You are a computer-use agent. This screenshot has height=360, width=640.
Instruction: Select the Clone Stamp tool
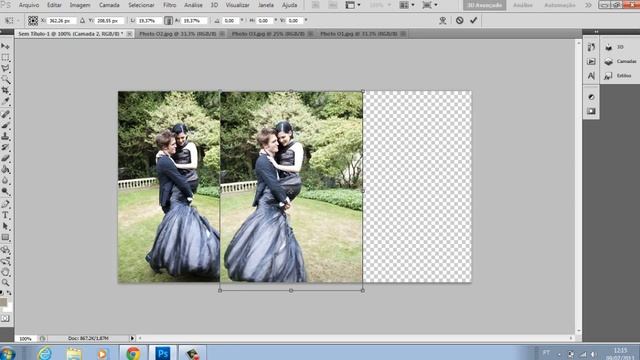[x=5, y=136]
